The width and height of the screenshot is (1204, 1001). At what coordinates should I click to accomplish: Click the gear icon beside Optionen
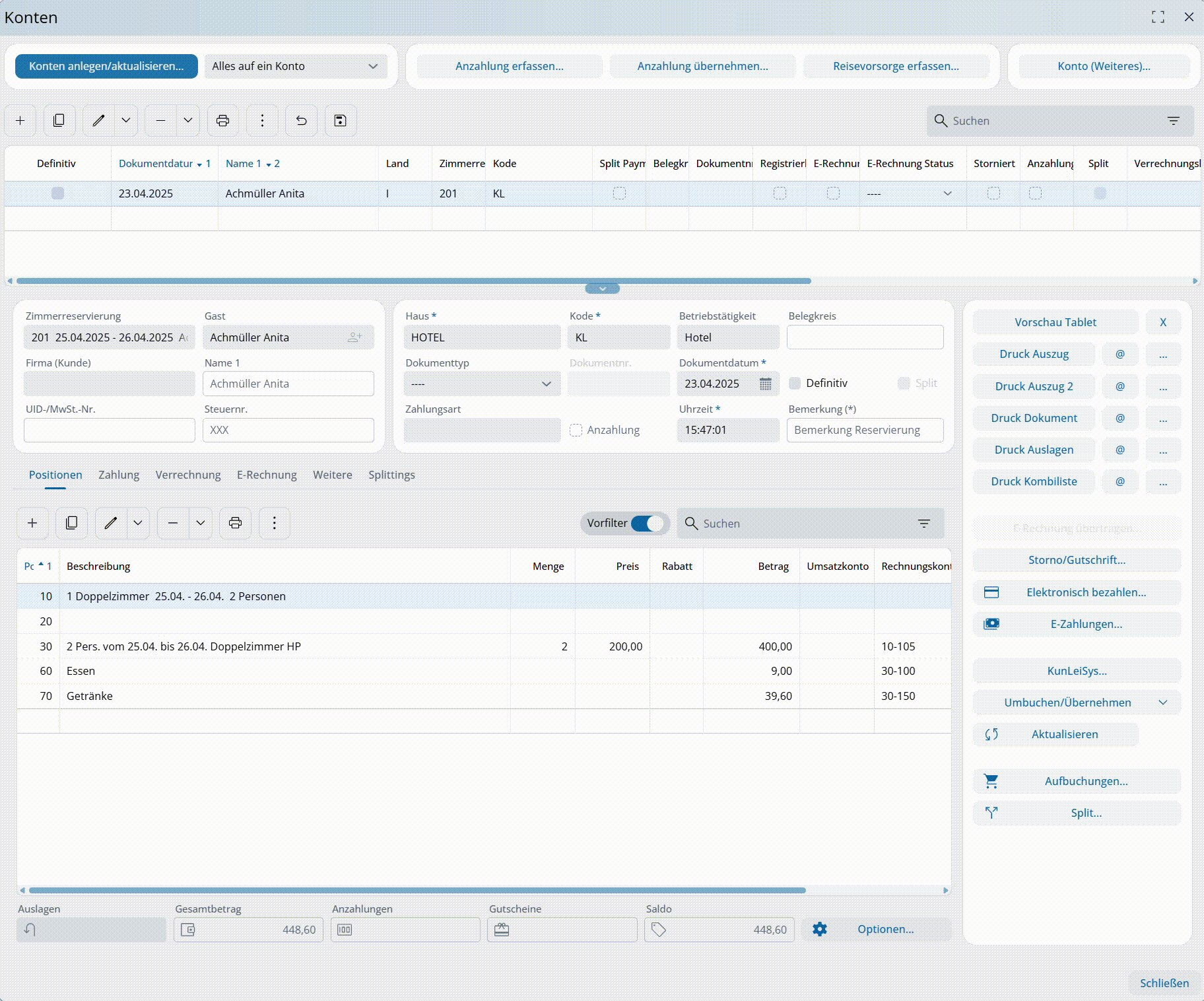click(820, 929)
